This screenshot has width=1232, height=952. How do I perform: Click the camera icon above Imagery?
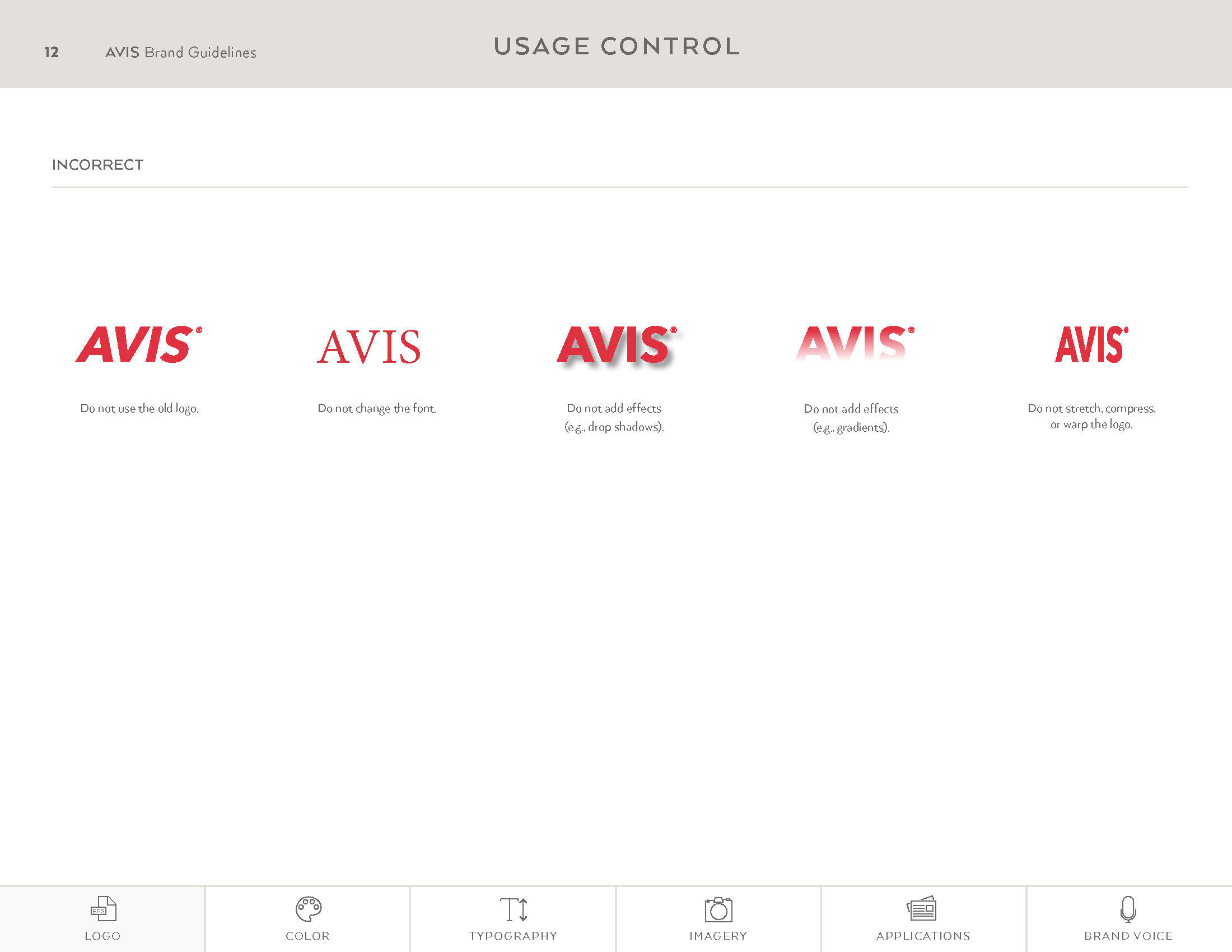click(718, 909)
